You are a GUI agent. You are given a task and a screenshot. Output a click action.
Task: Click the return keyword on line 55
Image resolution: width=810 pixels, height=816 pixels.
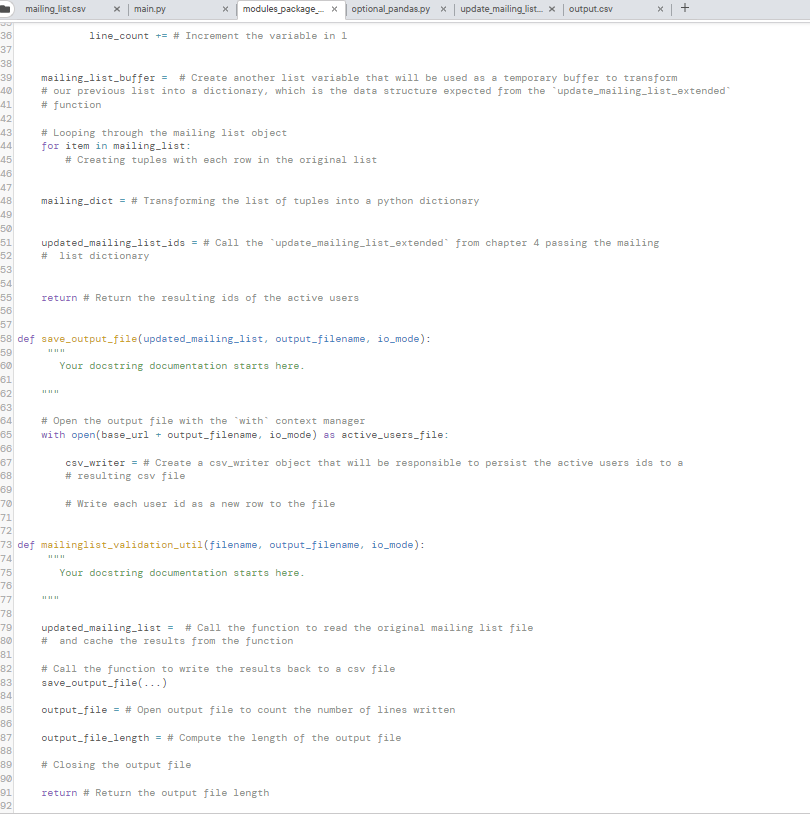pos(58,297)
